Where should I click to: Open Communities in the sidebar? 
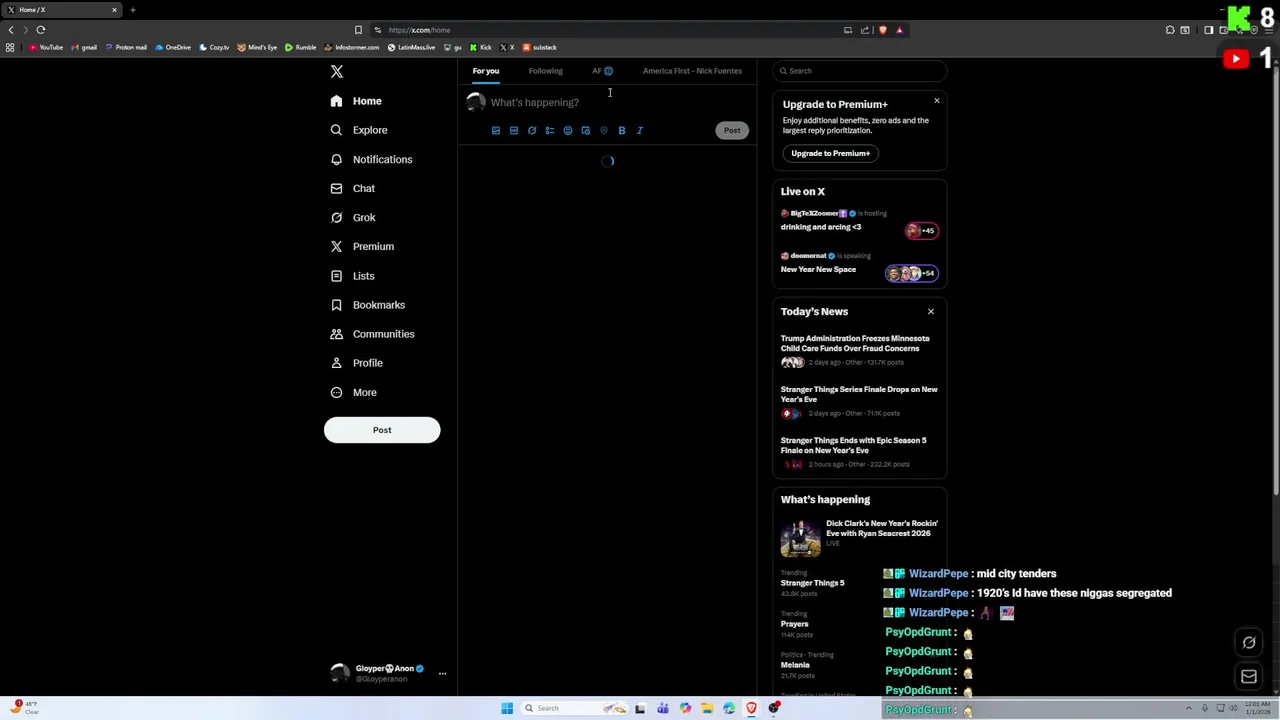pyautogui.click(x=372, y=334)
